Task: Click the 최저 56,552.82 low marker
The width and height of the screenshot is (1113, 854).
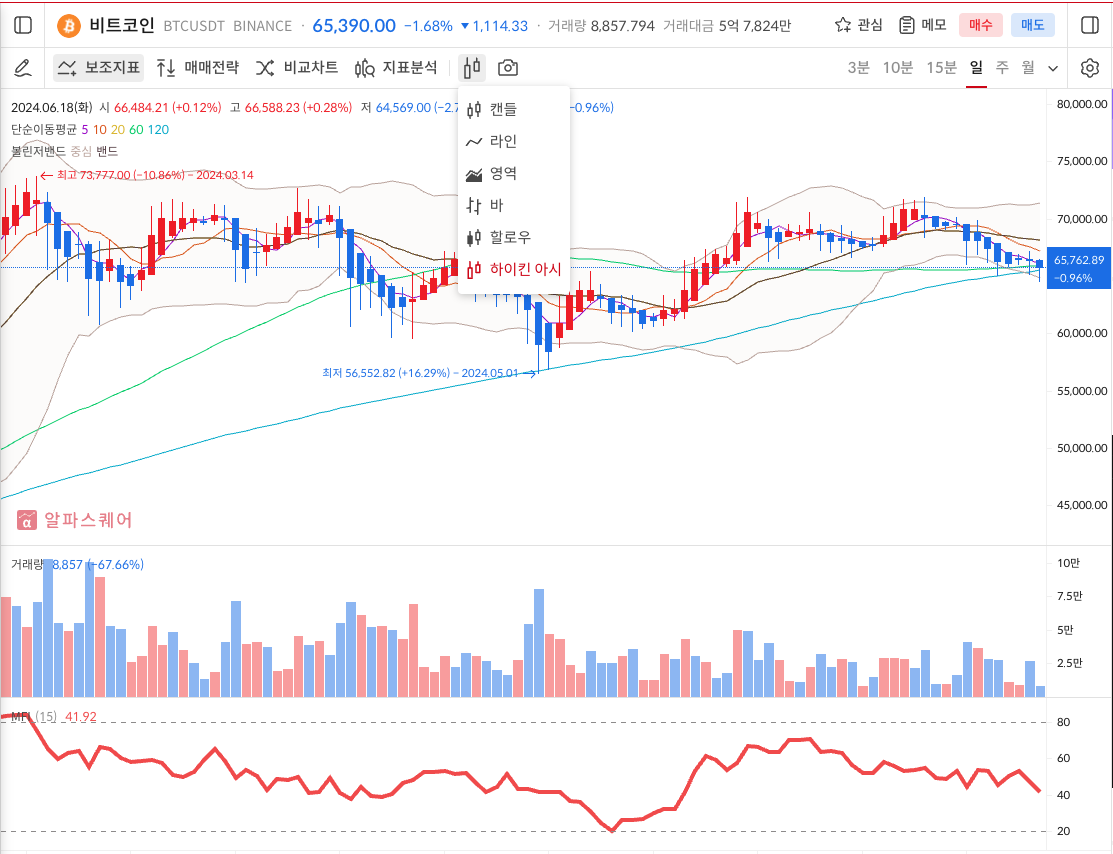Action: coord(429,373)
